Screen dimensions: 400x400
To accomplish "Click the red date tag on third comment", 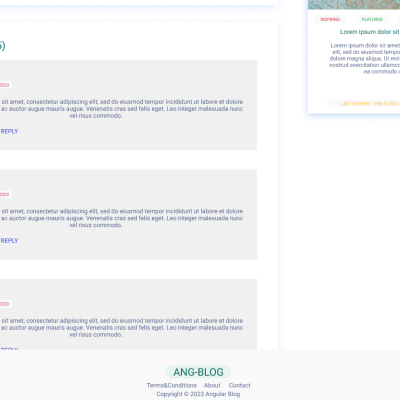I will [x=5, y=304].
